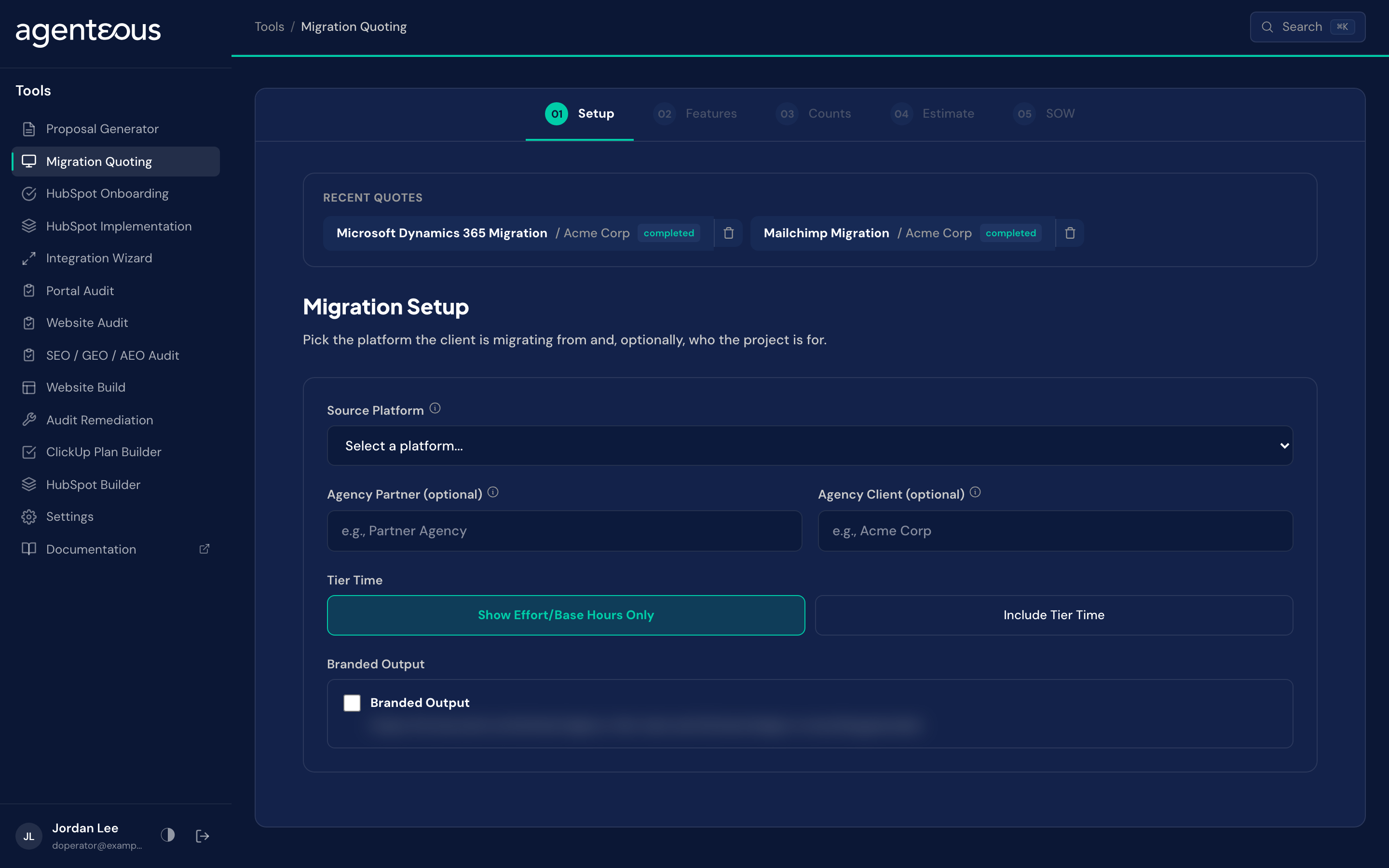Click the HubSpot Onboarding check-circle icon

coord(29,194)
